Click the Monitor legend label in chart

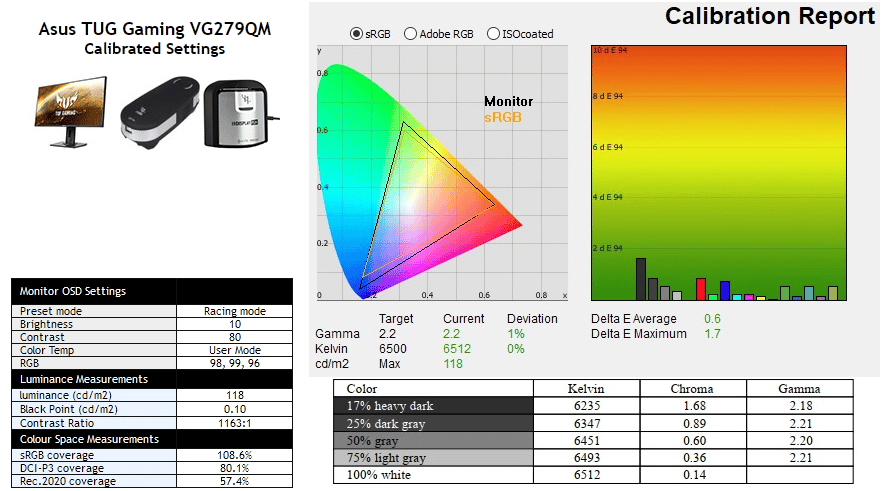(509, 101)
